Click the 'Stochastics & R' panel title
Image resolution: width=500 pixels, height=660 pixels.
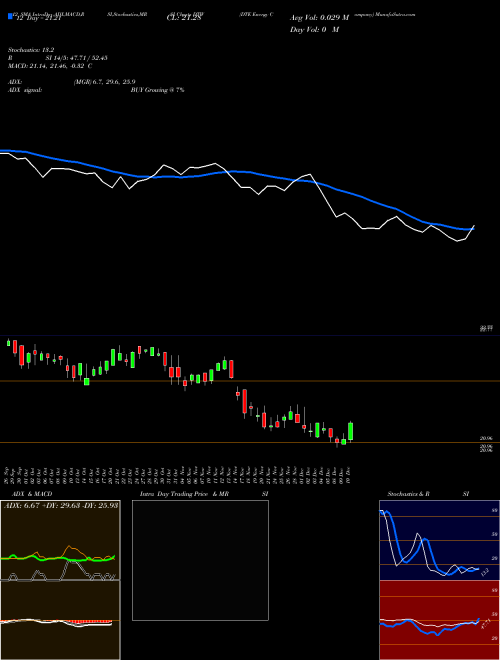click(408, 494)
